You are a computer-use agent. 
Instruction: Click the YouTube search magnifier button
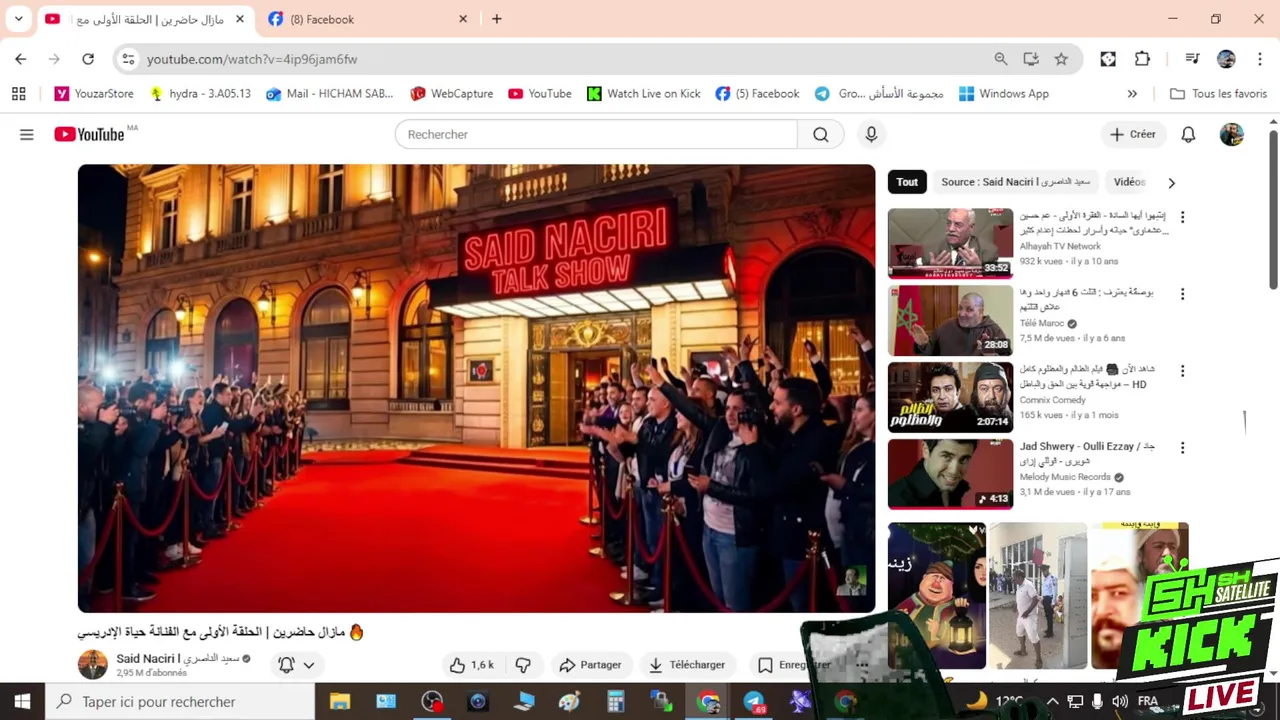821,134
